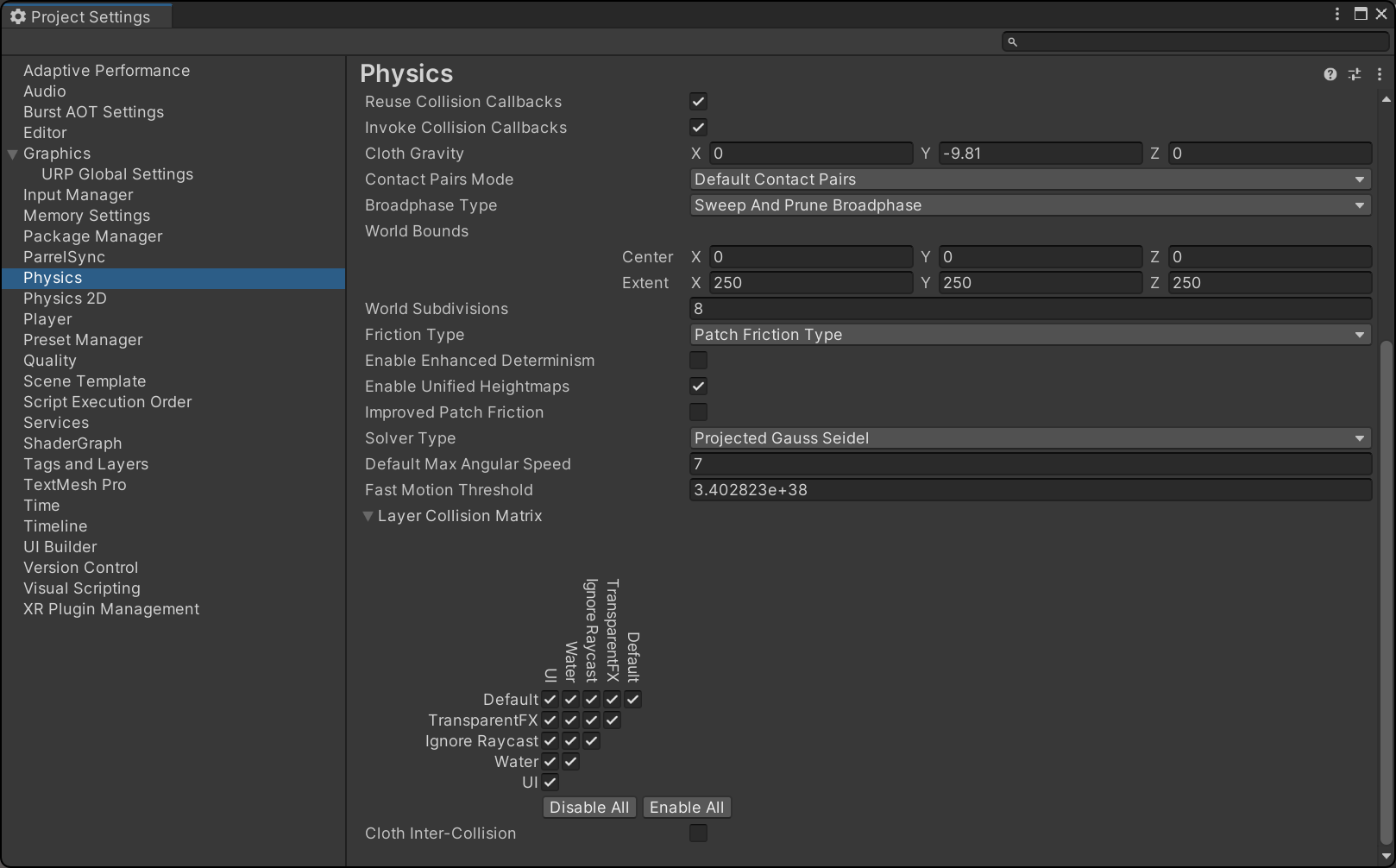Open the Physics panel kebab menu

pyautogui.click(x=1380, y=74)
